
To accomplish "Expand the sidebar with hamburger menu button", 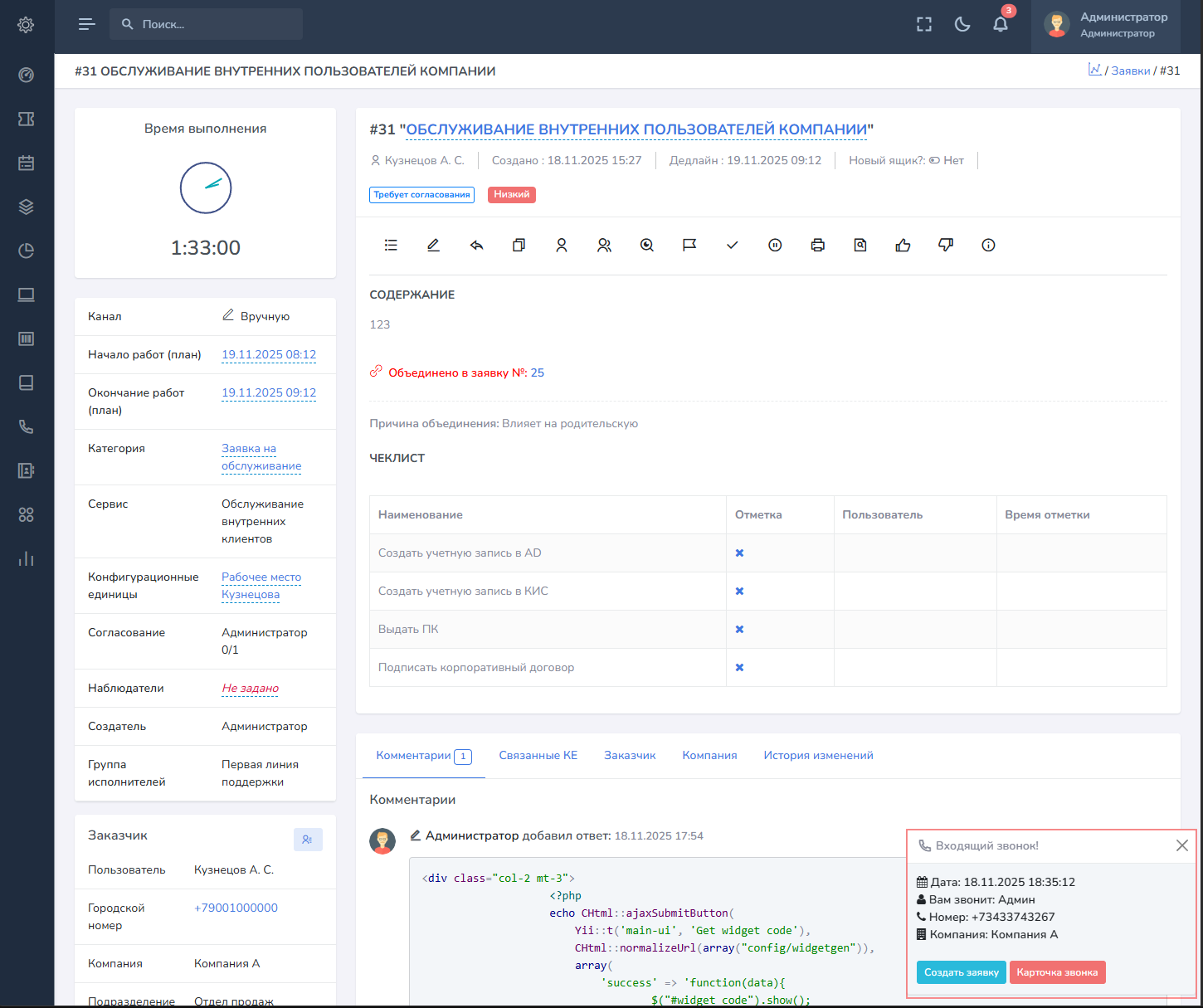I will [86, 24].
